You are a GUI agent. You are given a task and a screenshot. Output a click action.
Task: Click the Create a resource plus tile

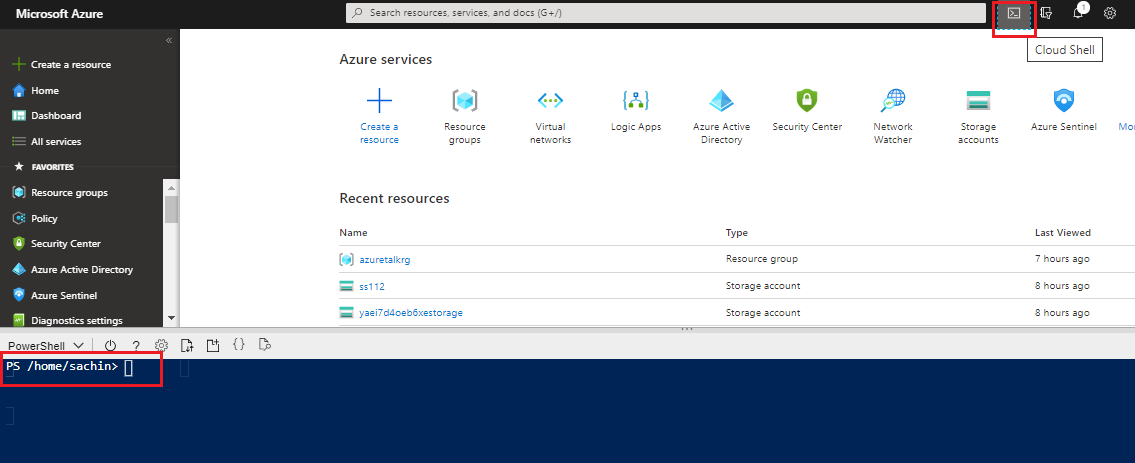[x=379, y=116]
